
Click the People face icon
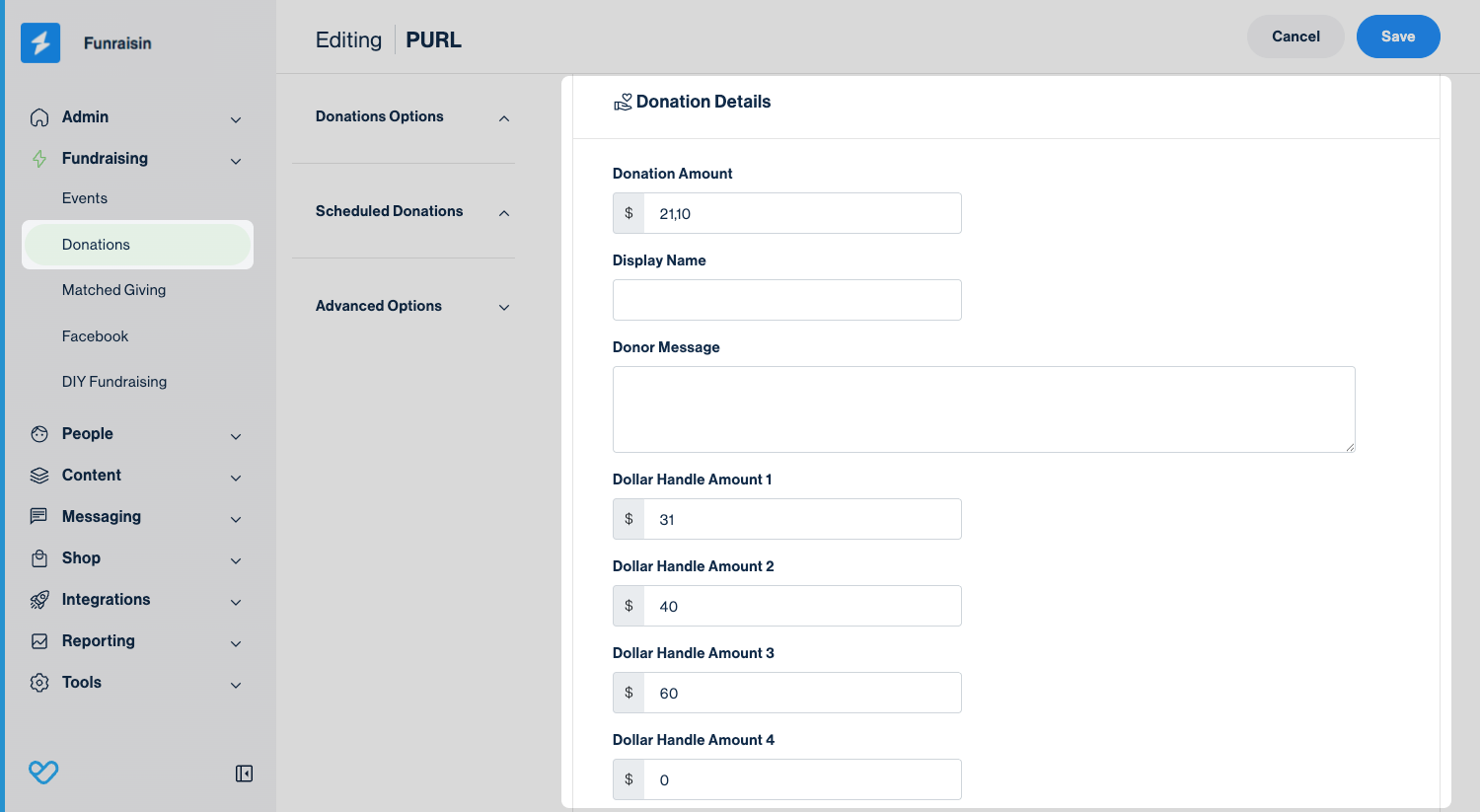pos(39,434)
